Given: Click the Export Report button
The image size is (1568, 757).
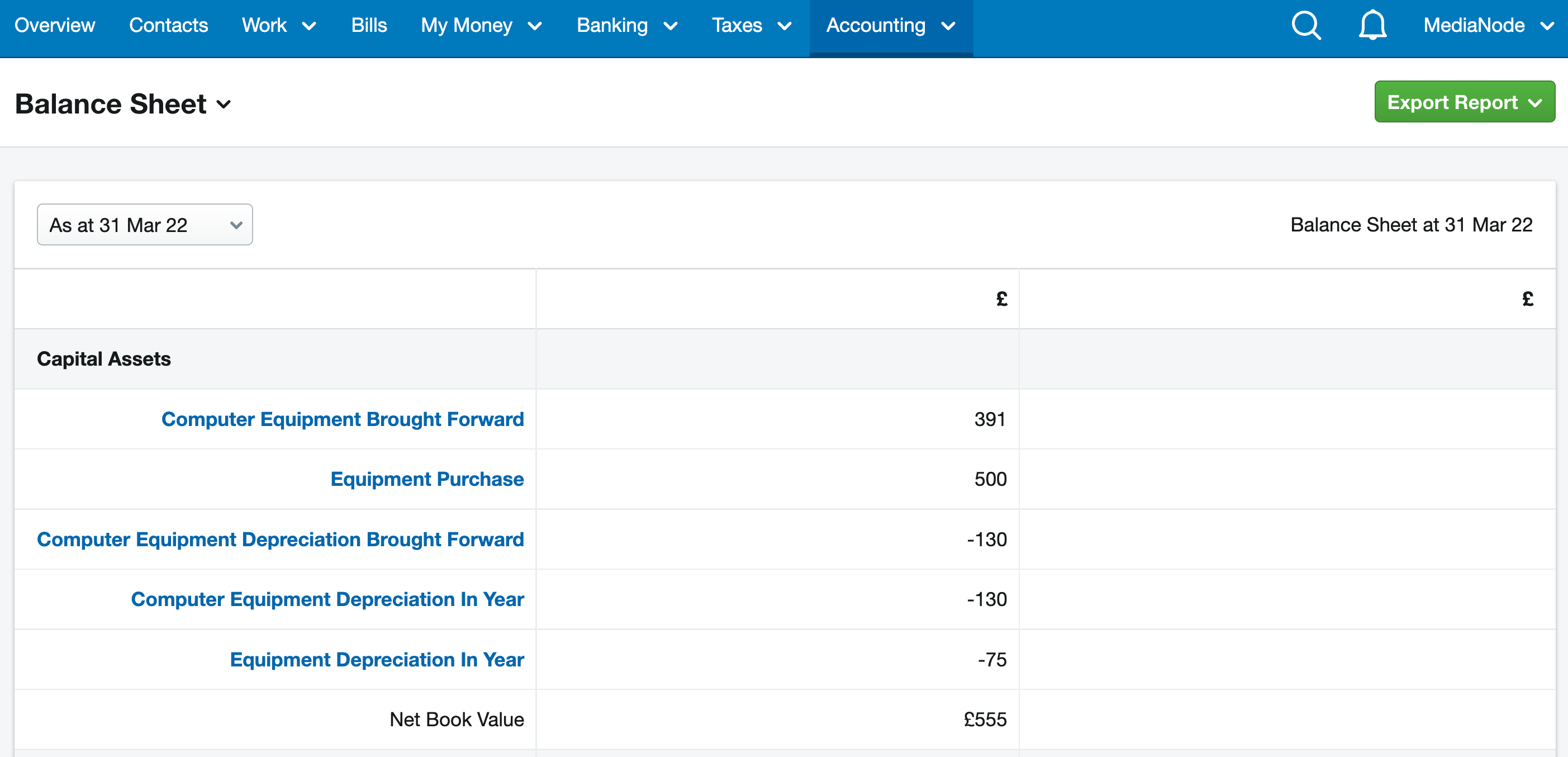Looking at the screenshot, I should tap(1465, 102).
